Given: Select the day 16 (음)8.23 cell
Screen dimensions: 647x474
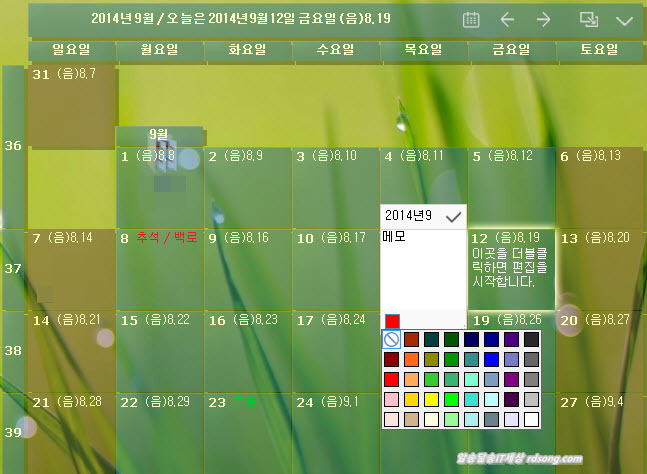Looking at the screenshot, I should (248, 351).
